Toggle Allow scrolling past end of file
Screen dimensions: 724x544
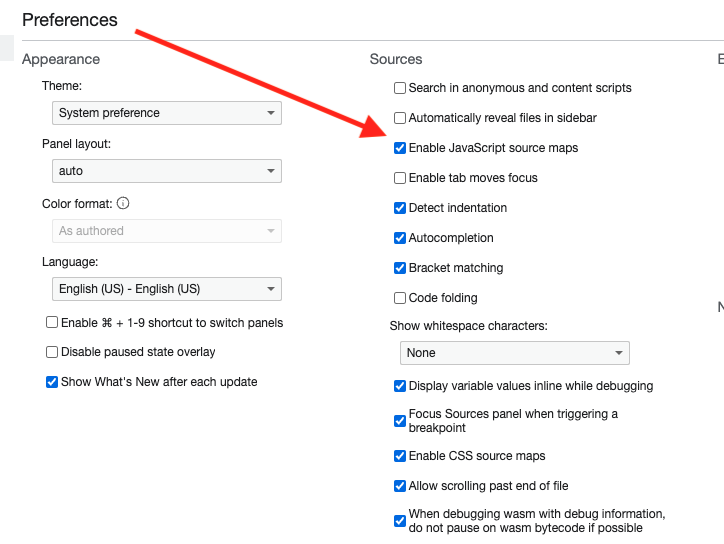(x=400, y=486)
